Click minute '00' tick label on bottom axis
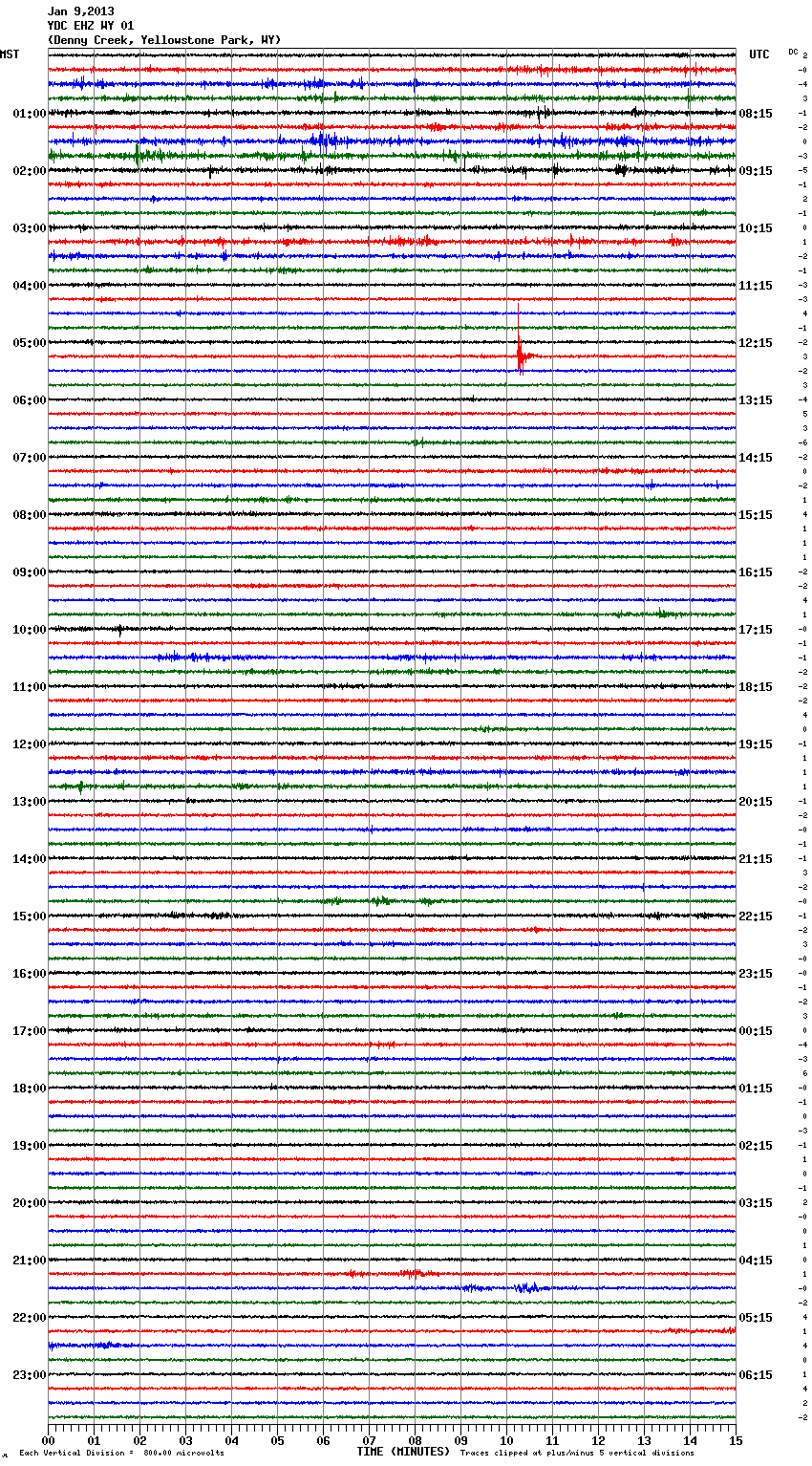Viewport: 812px width, 1466px height. 48,1439
